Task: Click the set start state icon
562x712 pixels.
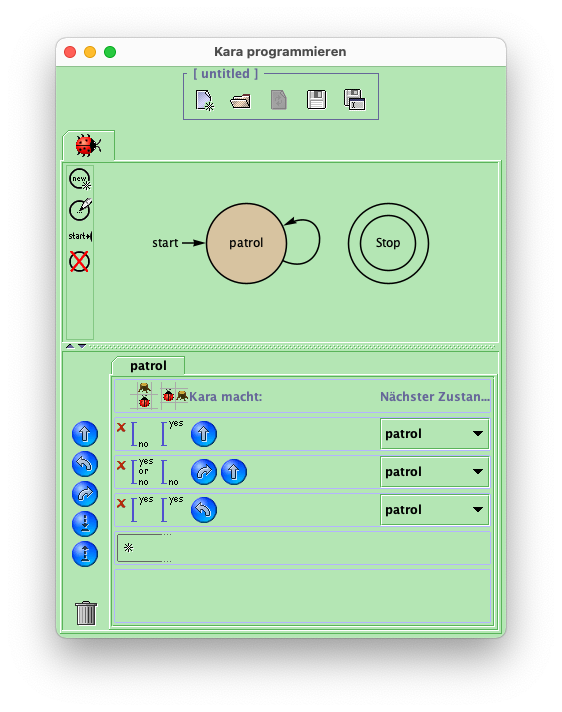Action: tap(80, 236)
